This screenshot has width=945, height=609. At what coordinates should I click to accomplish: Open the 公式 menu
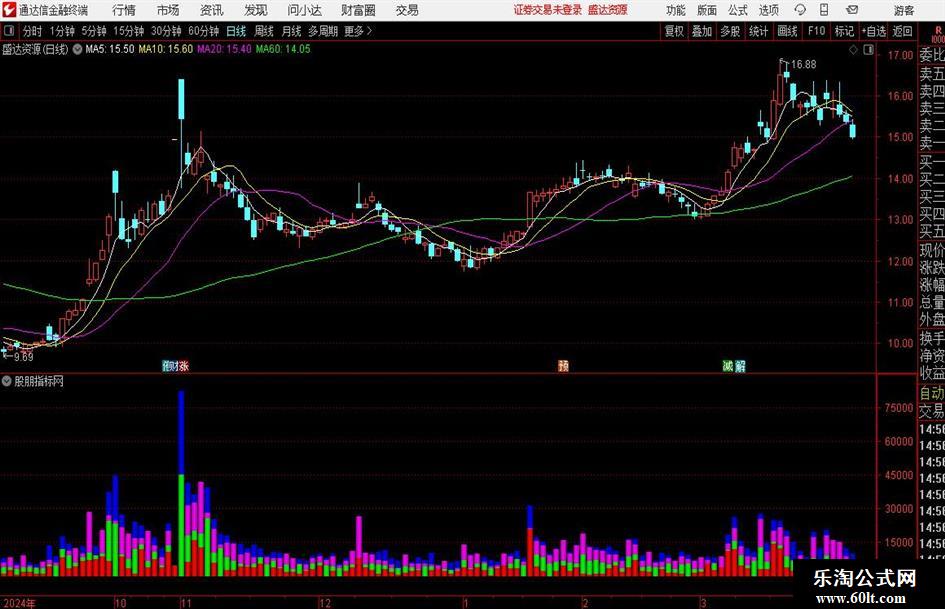[738, 10]
